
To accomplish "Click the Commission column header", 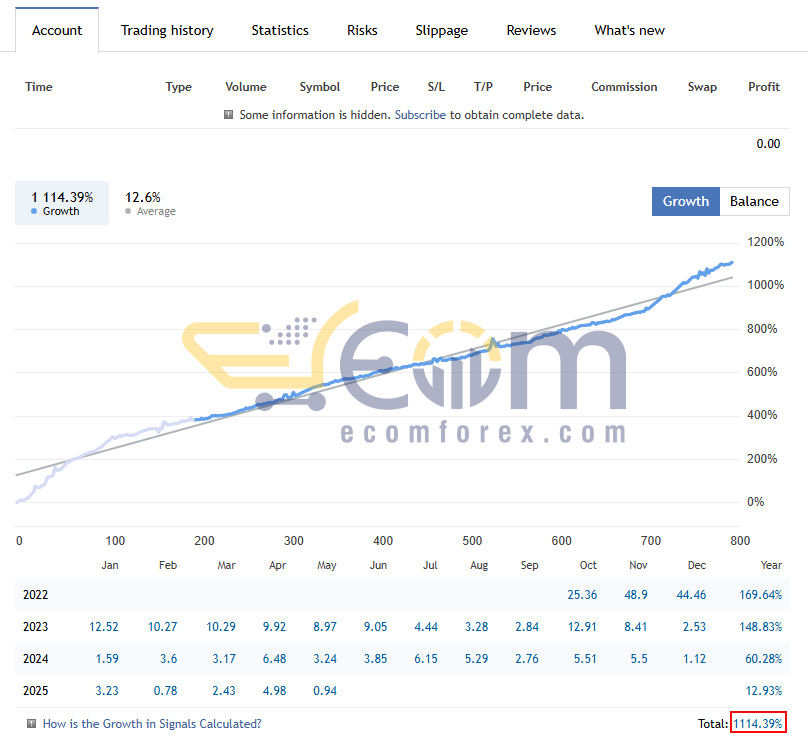I will pyautogui.click(x=624, y=87).
